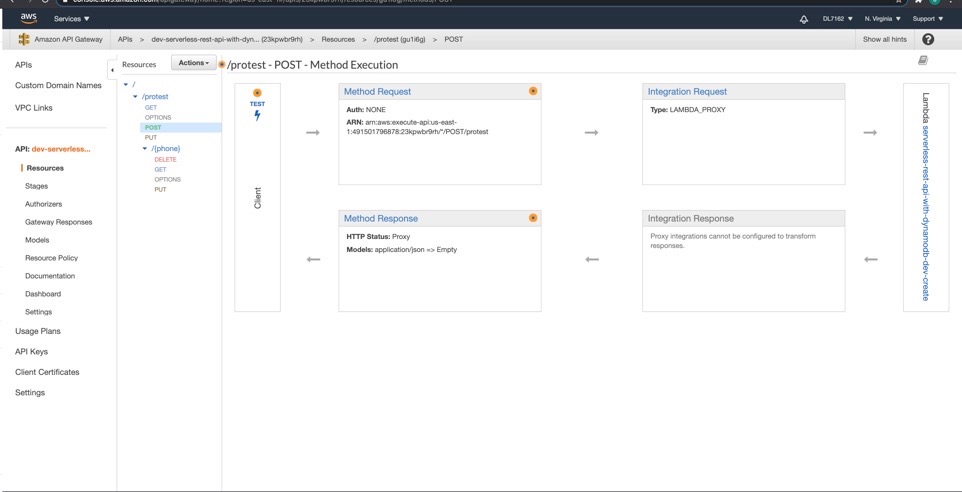
Task: Click the /protest resource path label
Action: point(155,96)
